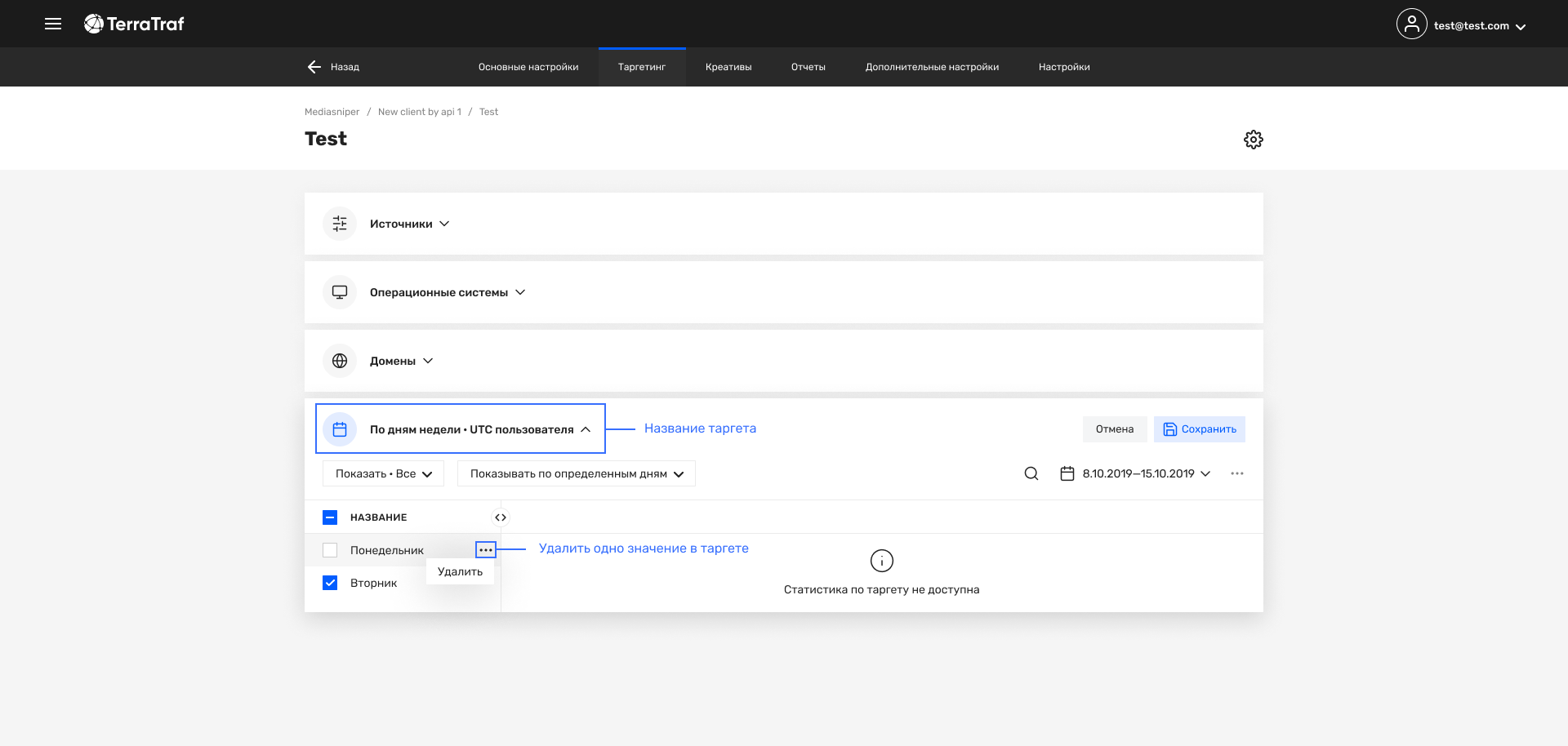1568x746 pixels.
Task: Click the Назад link text
Action: coord(345,67)
